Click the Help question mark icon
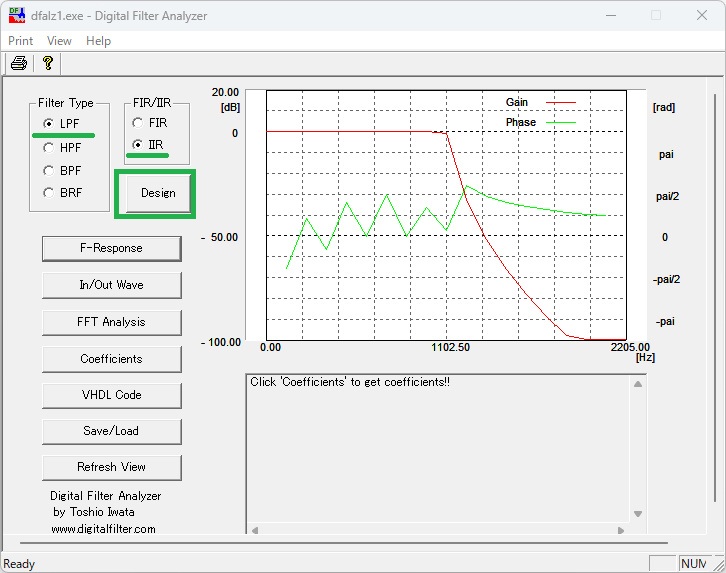Screen dimensions: 726x573 47,64
